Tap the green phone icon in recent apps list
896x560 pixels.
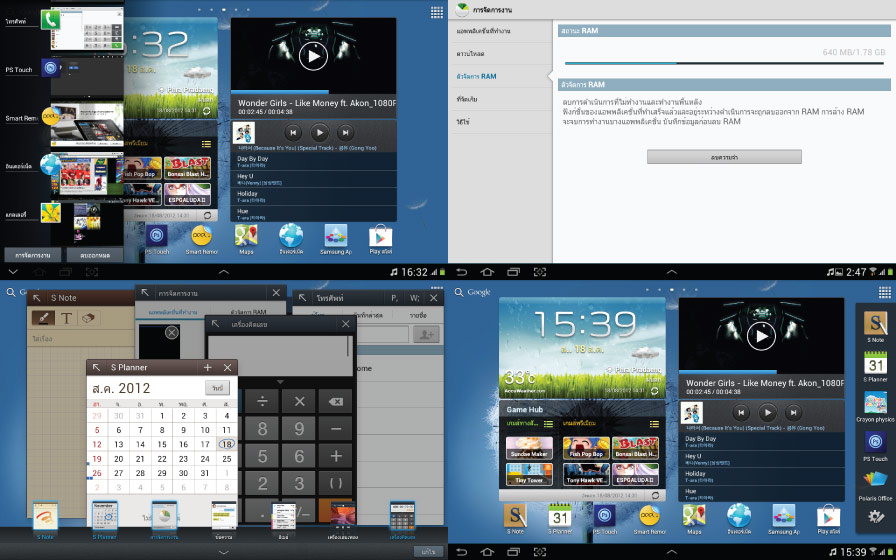tap(51, 20)
